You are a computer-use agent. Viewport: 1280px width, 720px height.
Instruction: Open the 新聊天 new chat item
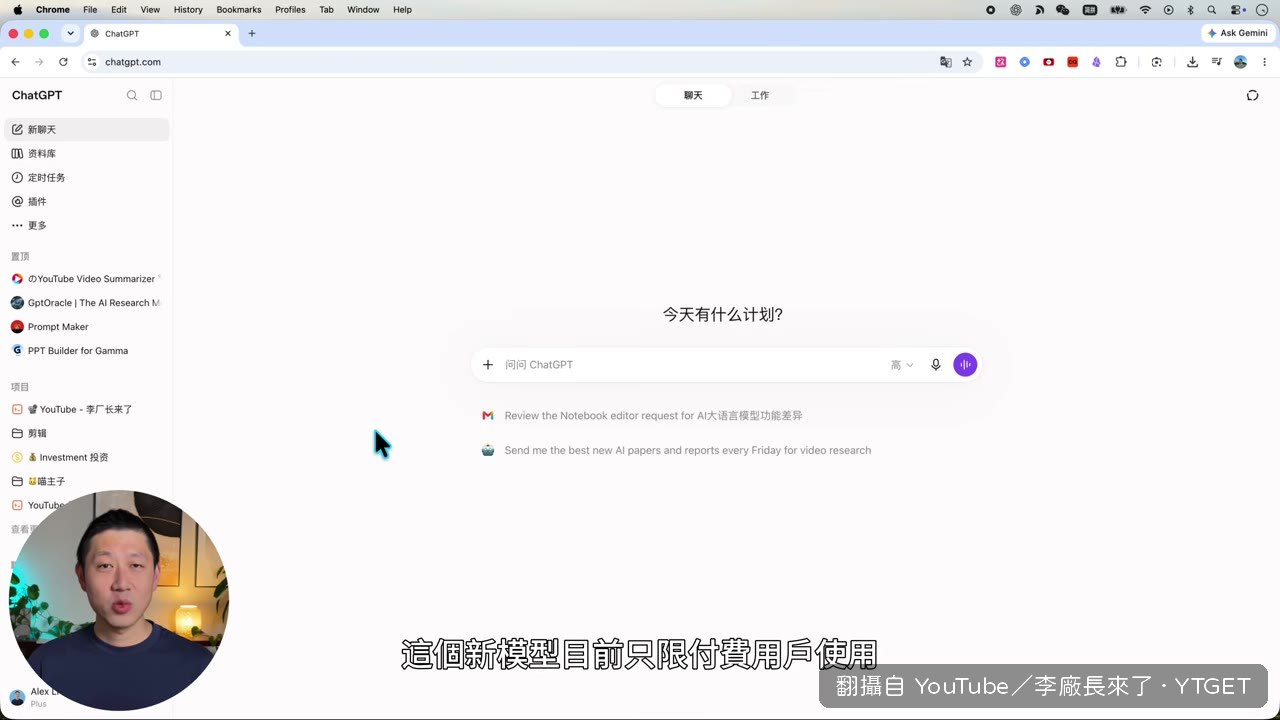pyautogui.click(x=87, y=130)
